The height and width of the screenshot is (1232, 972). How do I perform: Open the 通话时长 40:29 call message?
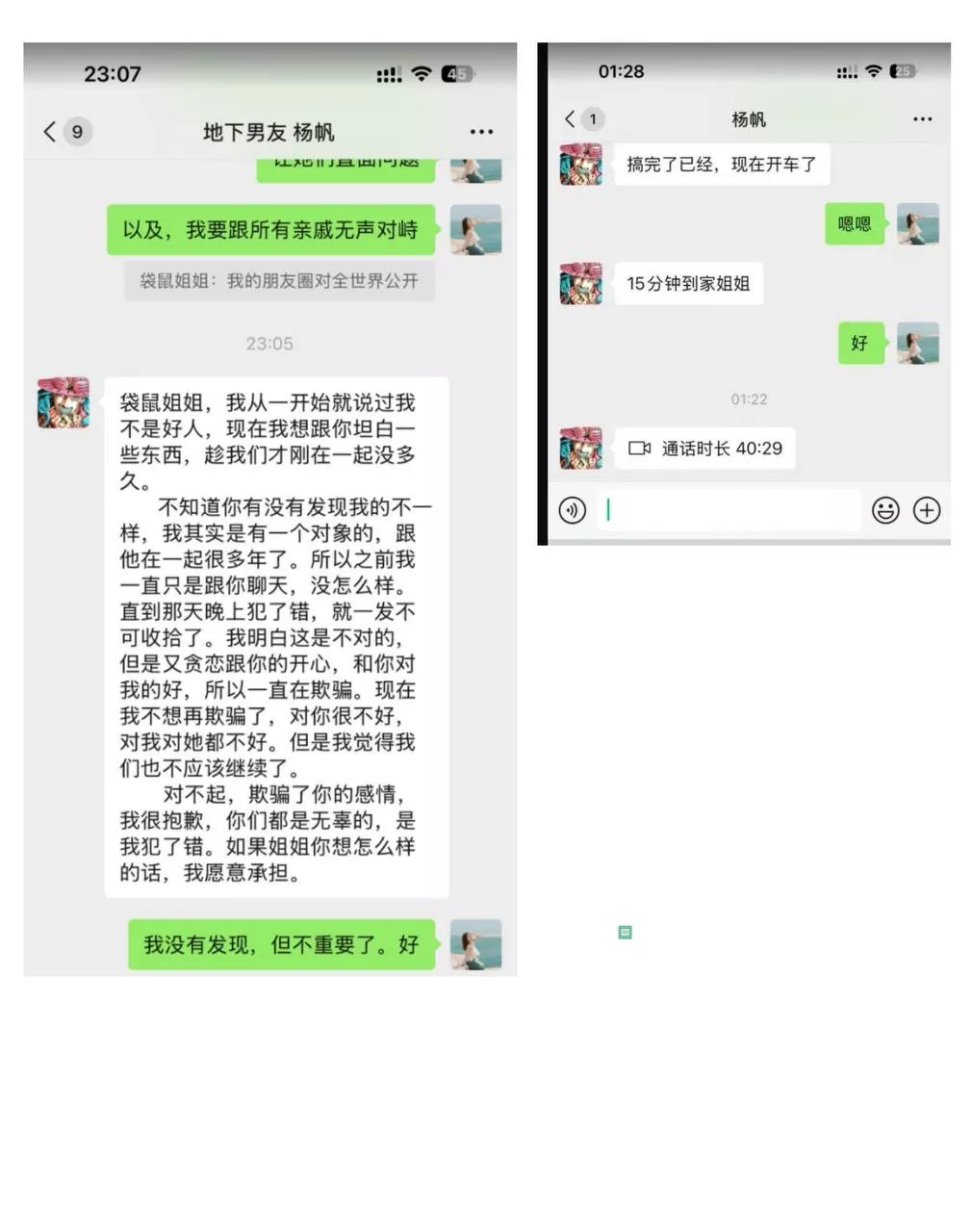tap(705, 449)
